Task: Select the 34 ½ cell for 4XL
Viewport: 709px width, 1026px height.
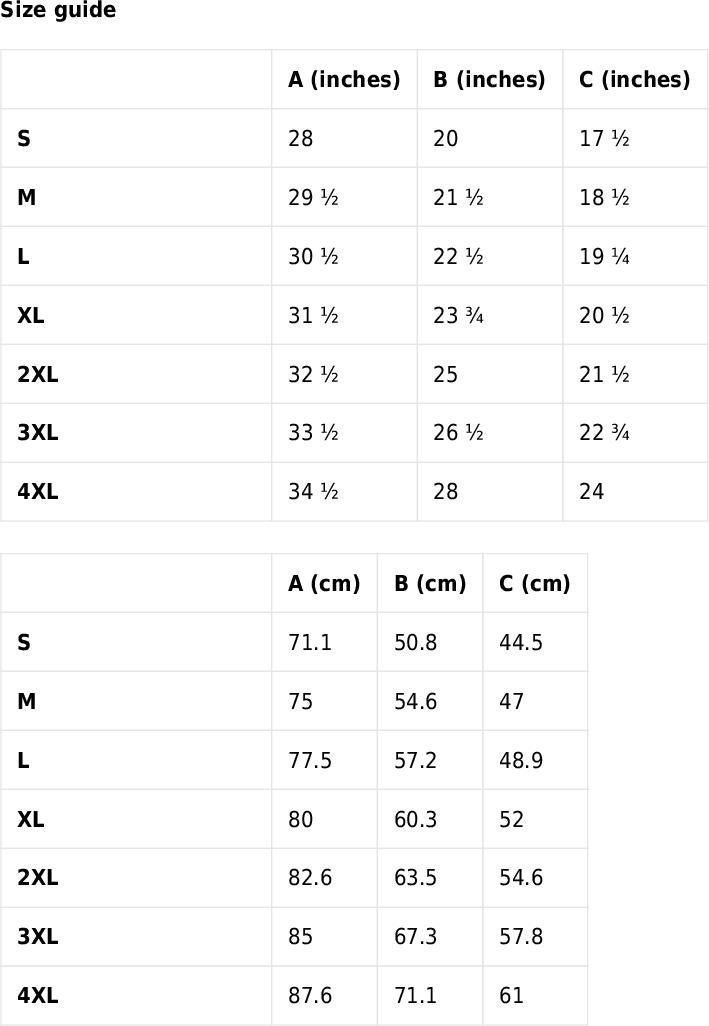Action: coord(313,491)
